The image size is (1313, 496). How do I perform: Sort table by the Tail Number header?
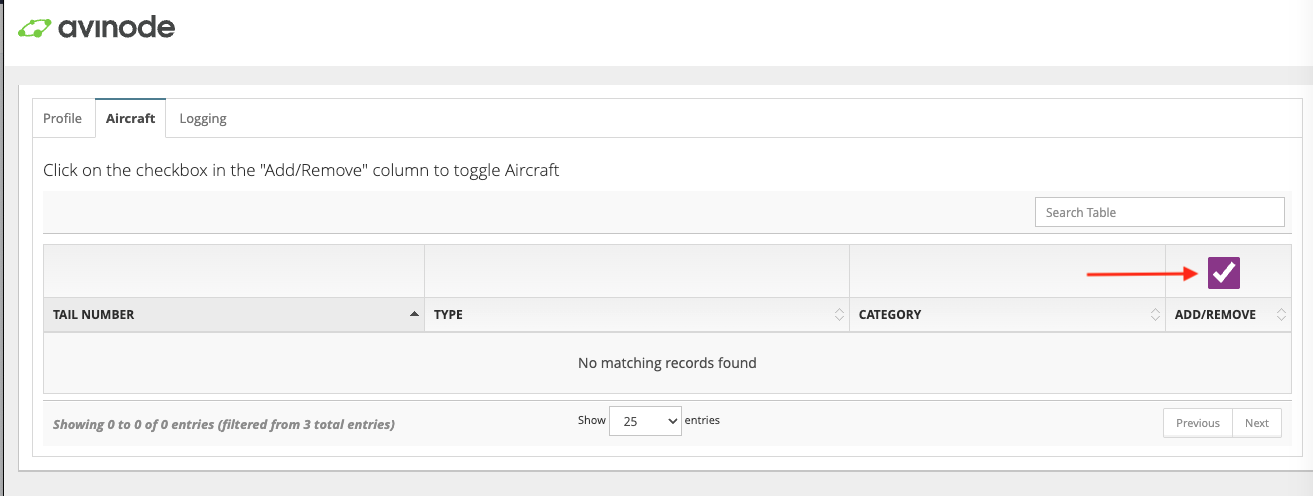pyautogui.click(x=94, y=315)
